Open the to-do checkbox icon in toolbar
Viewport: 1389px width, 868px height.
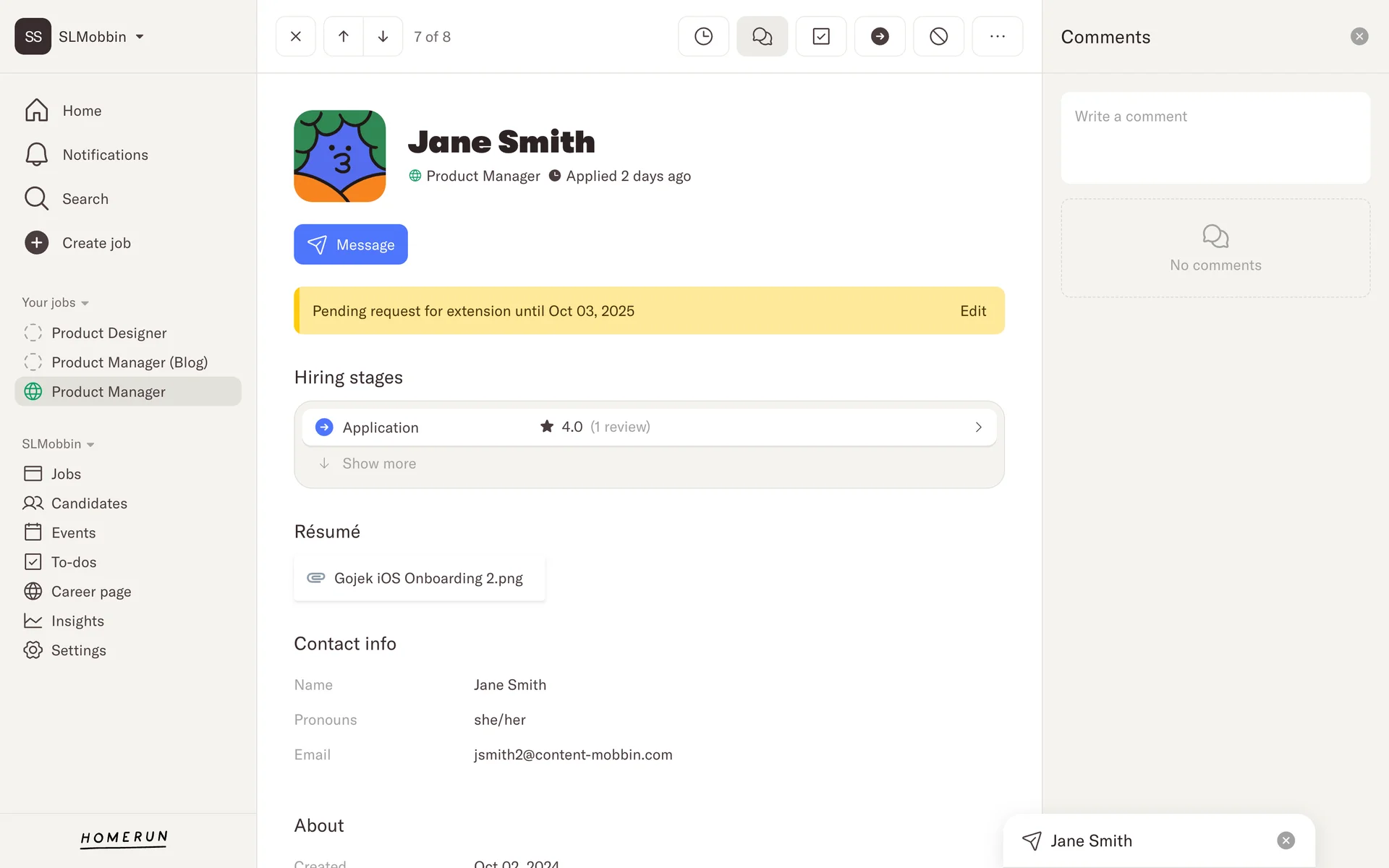[820, 36]
